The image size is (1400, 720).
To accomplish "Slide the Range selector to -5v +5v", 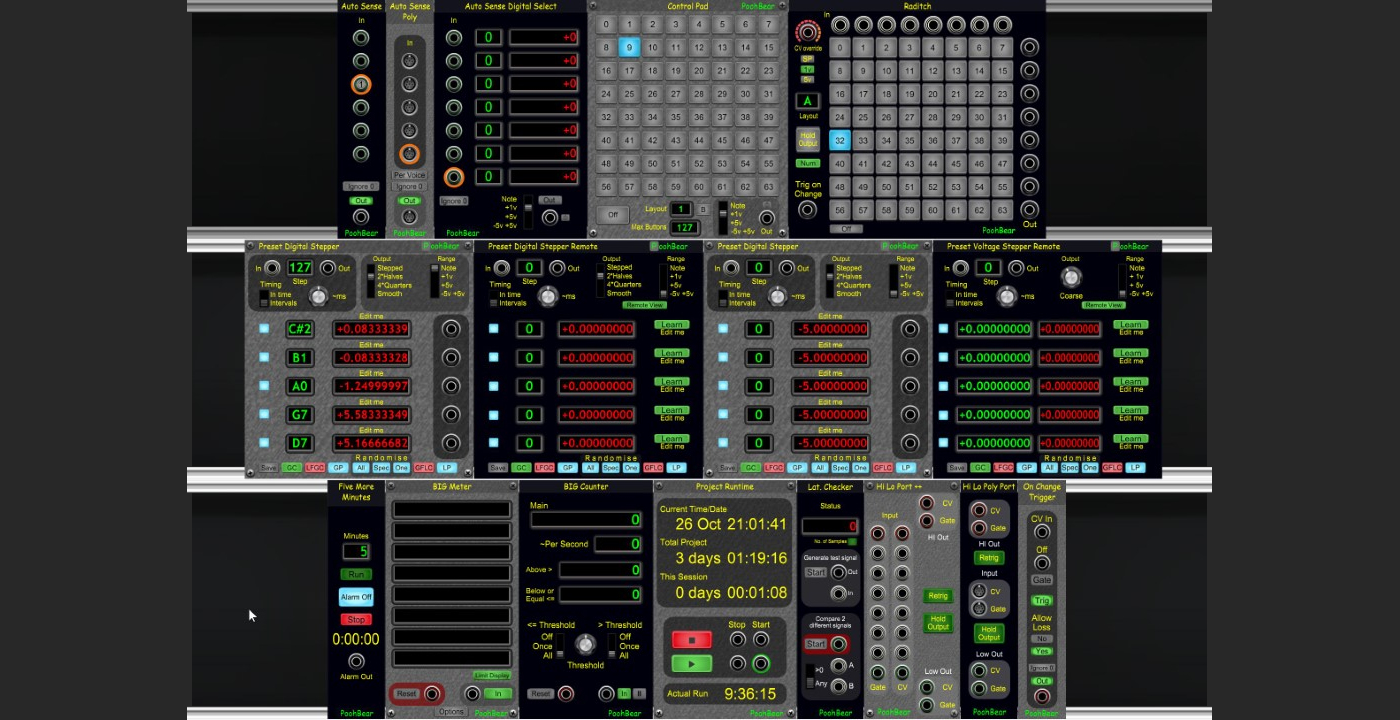I will [x=435, y=293].
